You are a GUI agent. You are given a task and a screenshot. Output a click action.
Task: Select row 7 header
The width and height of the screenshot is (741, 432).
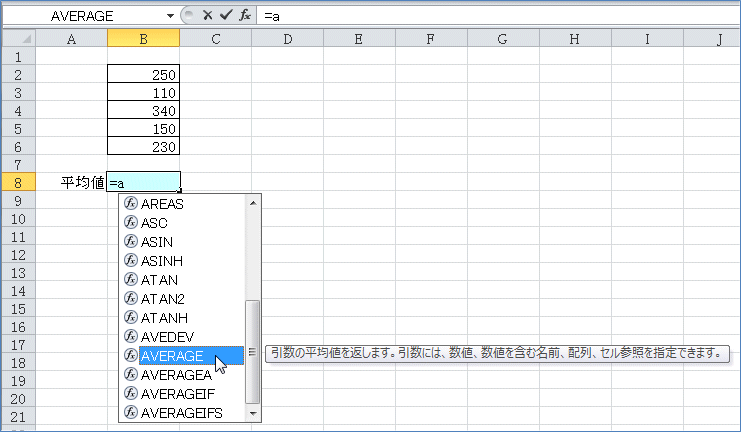pos(18,164)
